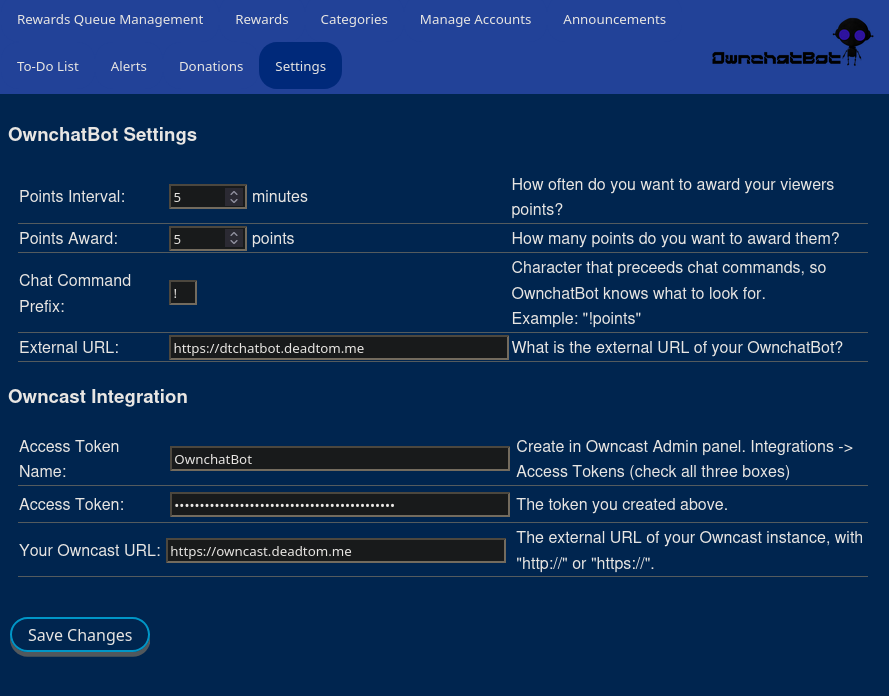Decrease the Points Award stepper value

pos(234,244)
